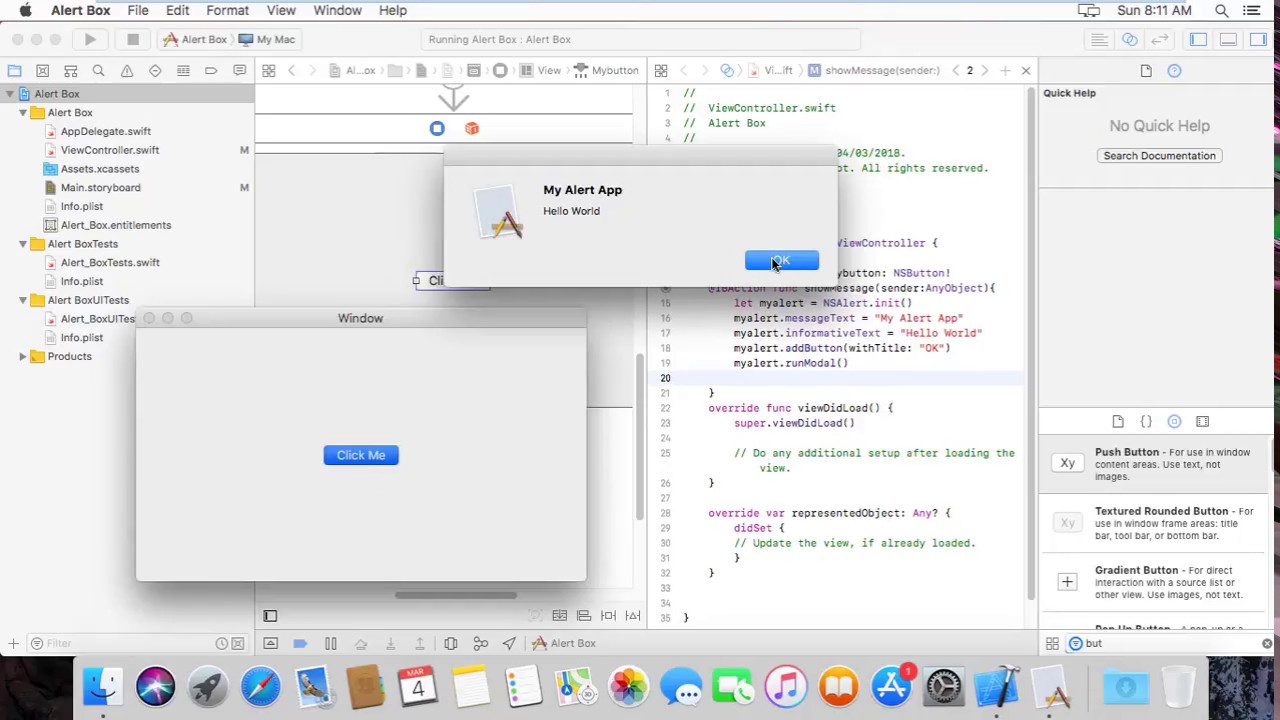Open the Quick Help inspector icon
Viewport: 1280px width, 720px height.
[1174, 70]
